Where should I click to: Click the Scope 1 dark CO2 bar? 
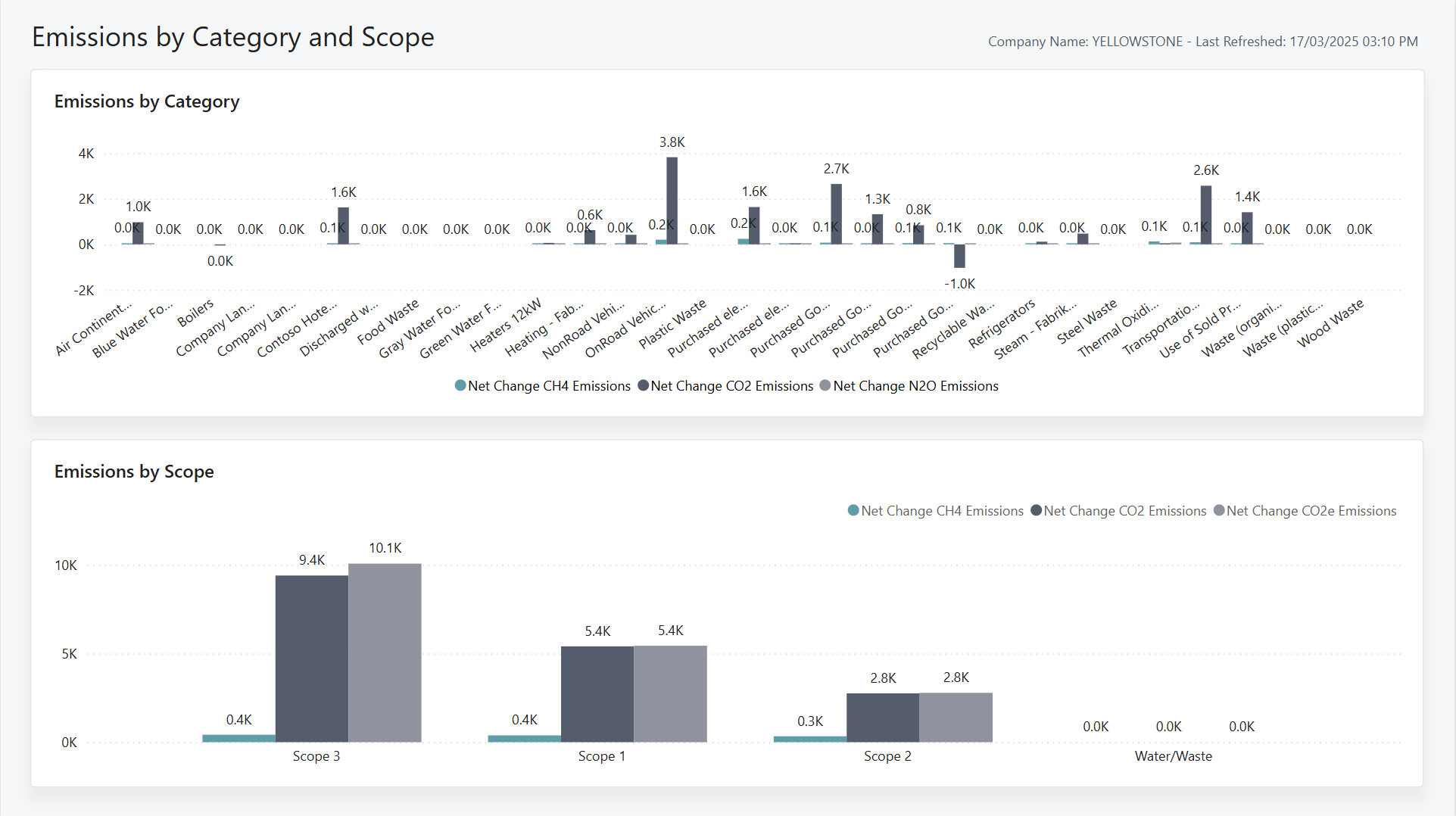[597, 693]
